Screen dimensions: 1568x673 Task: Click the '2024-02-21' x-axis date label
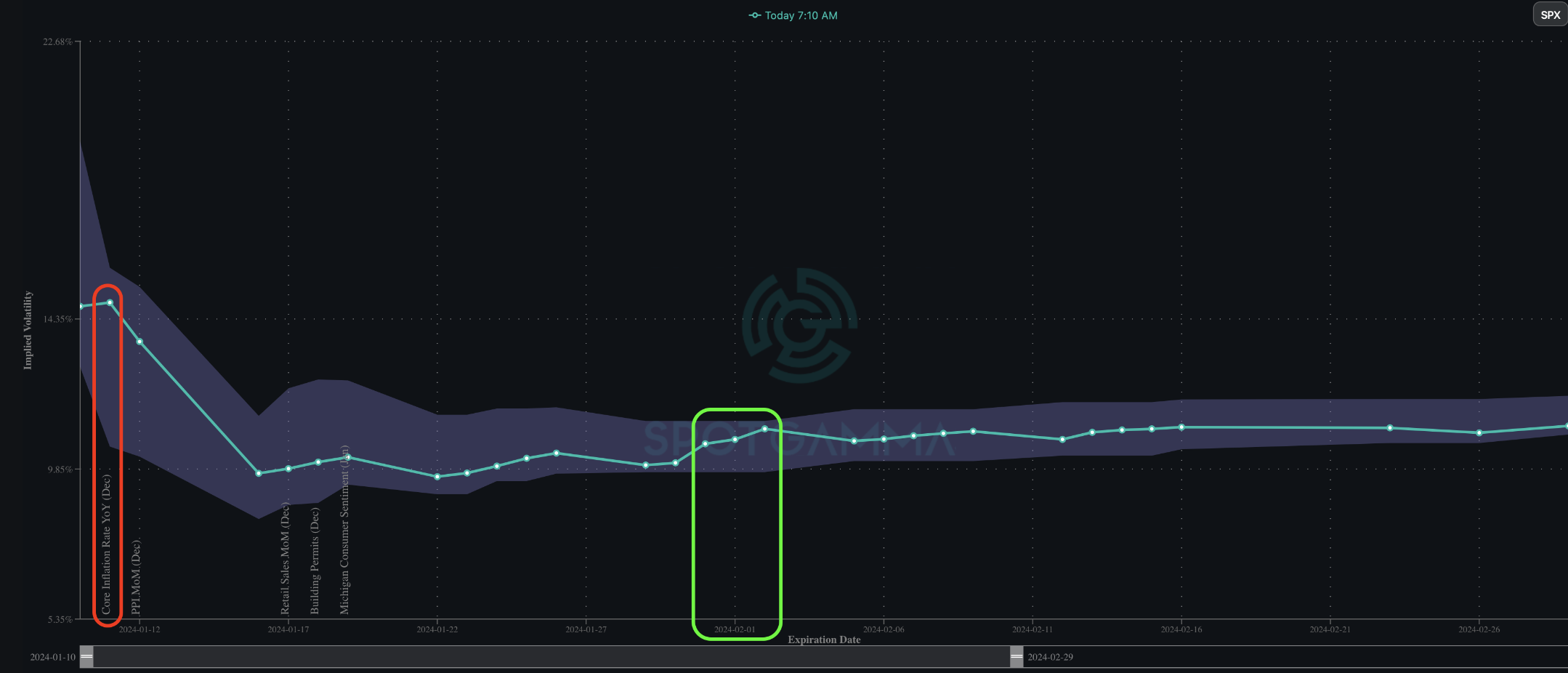pos(1330,629)
